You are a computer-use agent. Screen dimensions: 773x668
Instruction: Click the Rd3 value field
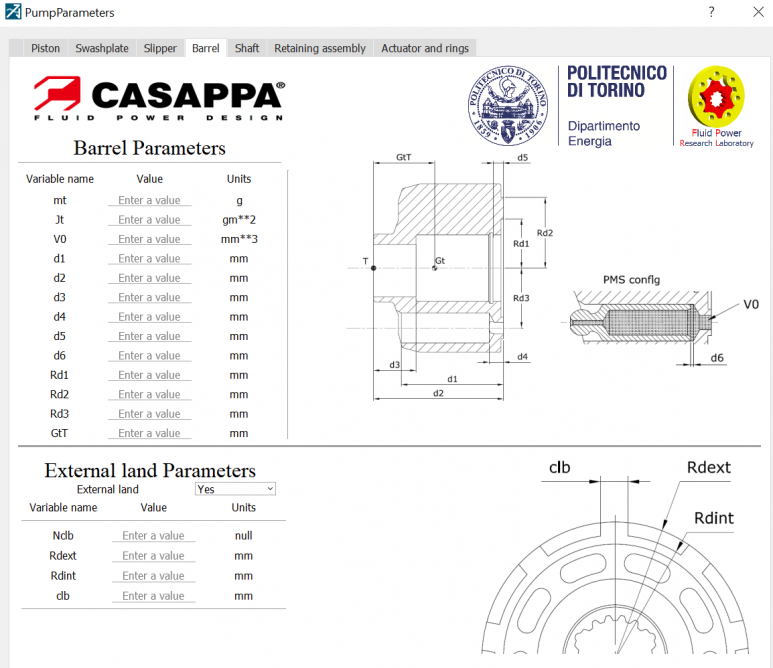[x=149, y=414]
